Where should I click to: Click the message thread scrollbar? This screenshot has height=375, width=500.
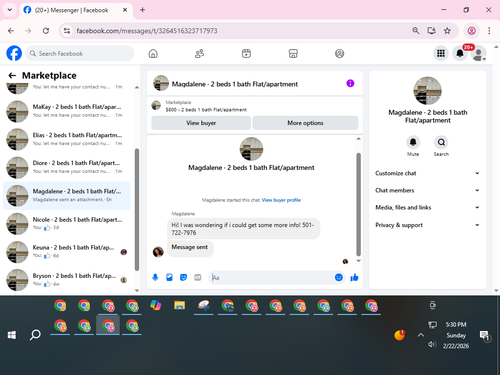(x=359, y=204)
